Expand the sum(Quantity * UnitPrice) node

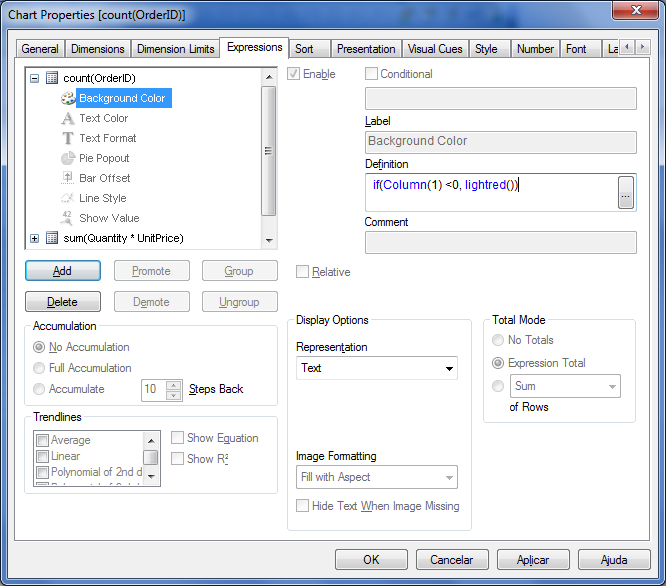pyautogui.click(x=35, y=238)
